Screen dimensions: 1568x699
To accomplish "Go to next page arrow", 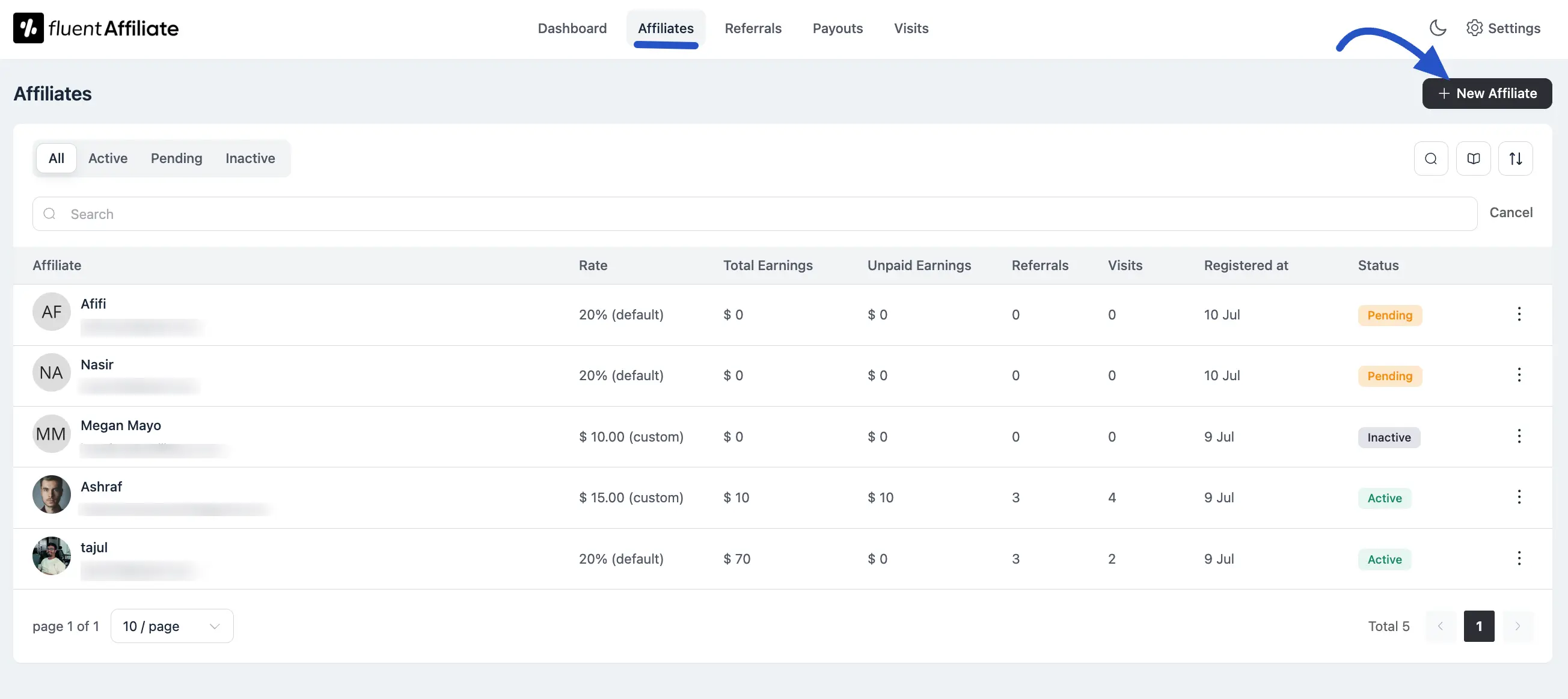I will click(1517, 626).
